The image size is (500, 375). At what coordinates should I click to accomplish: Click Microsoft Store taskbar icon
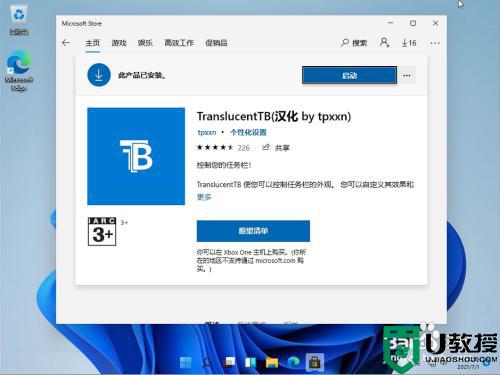[315, 362]
